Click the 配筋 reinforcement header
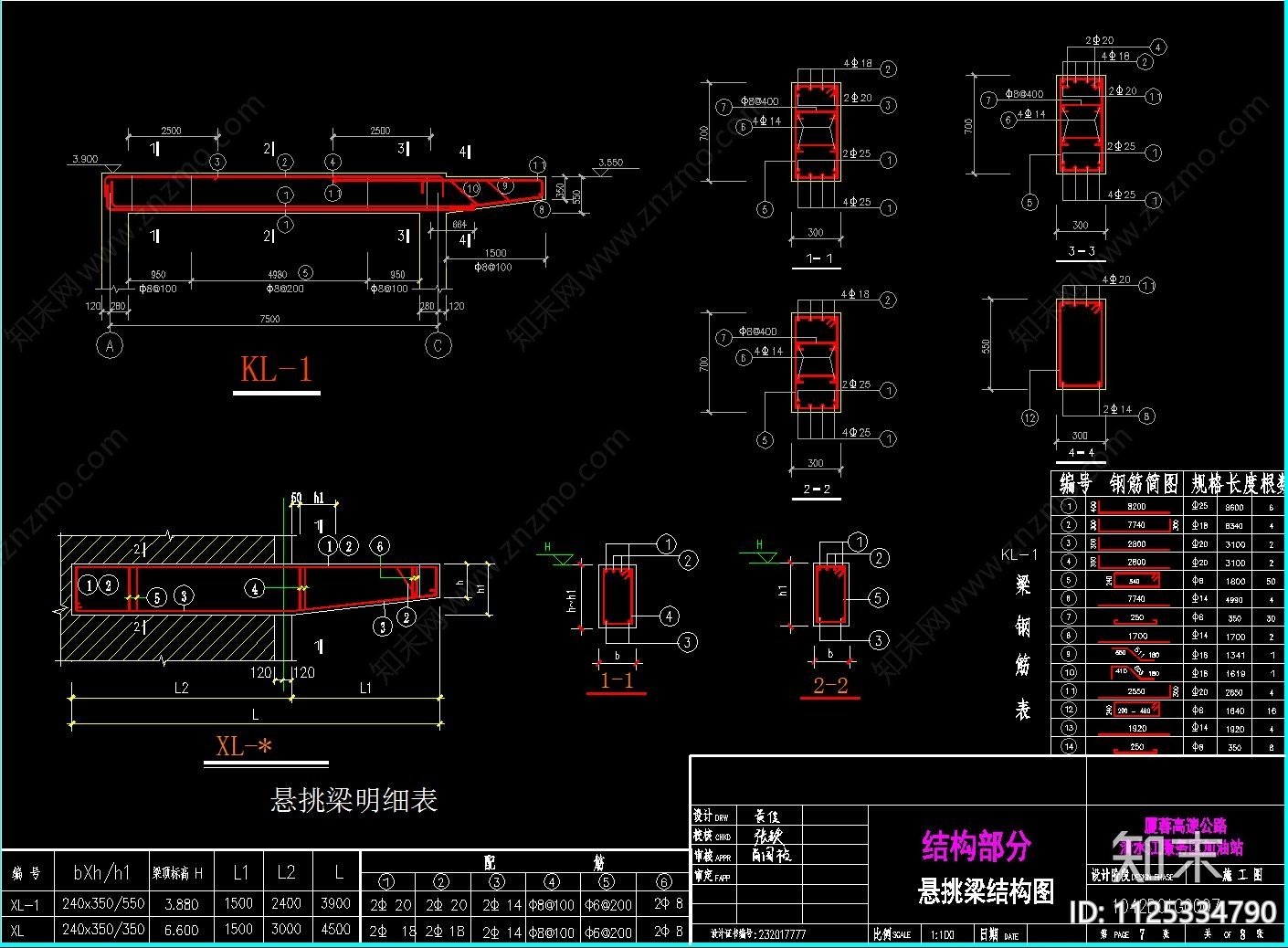 tap(544, 861)
